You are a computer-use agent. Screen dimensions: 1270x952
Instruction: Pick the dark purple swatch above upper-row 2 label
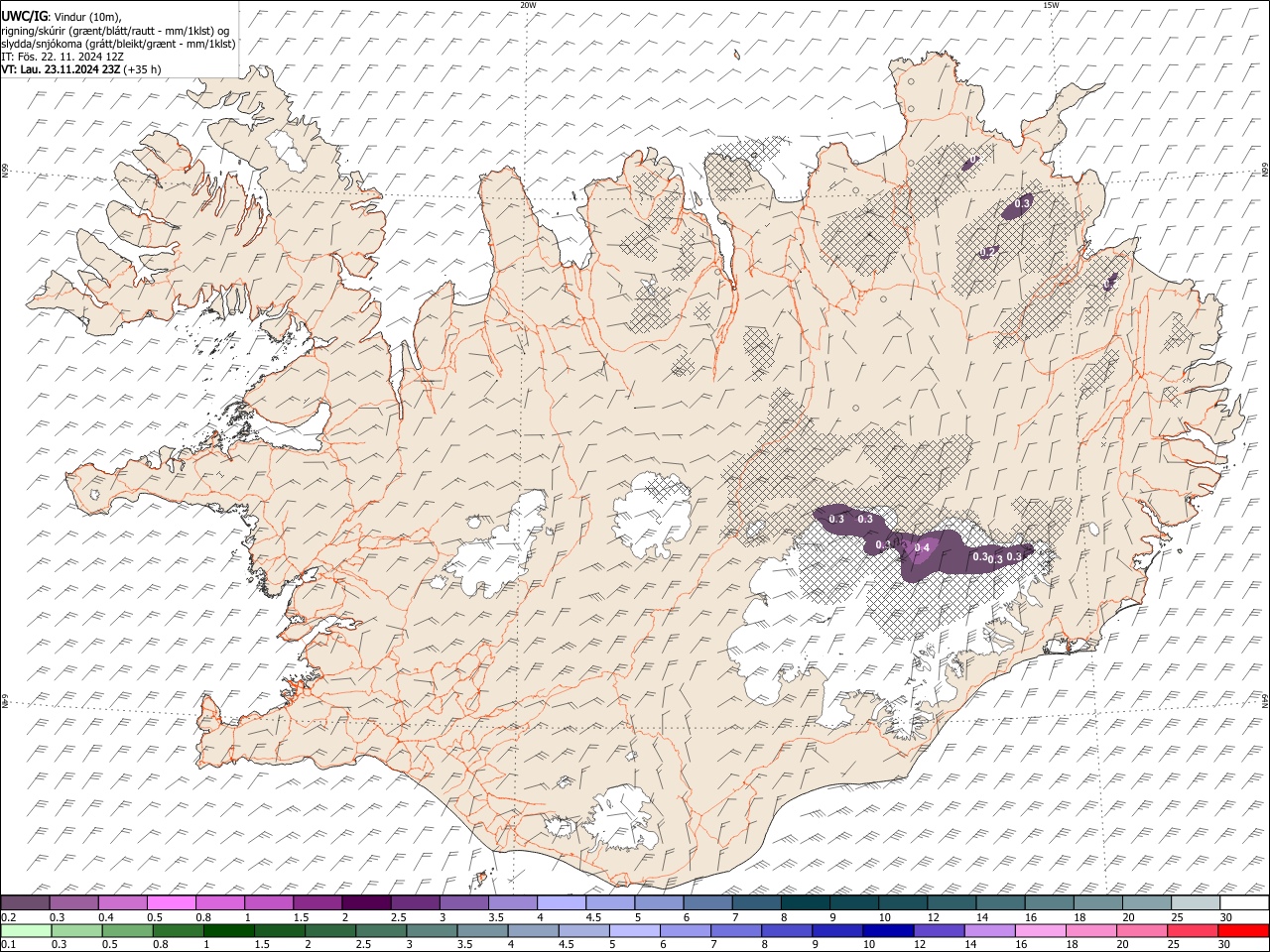click(366, 903)
